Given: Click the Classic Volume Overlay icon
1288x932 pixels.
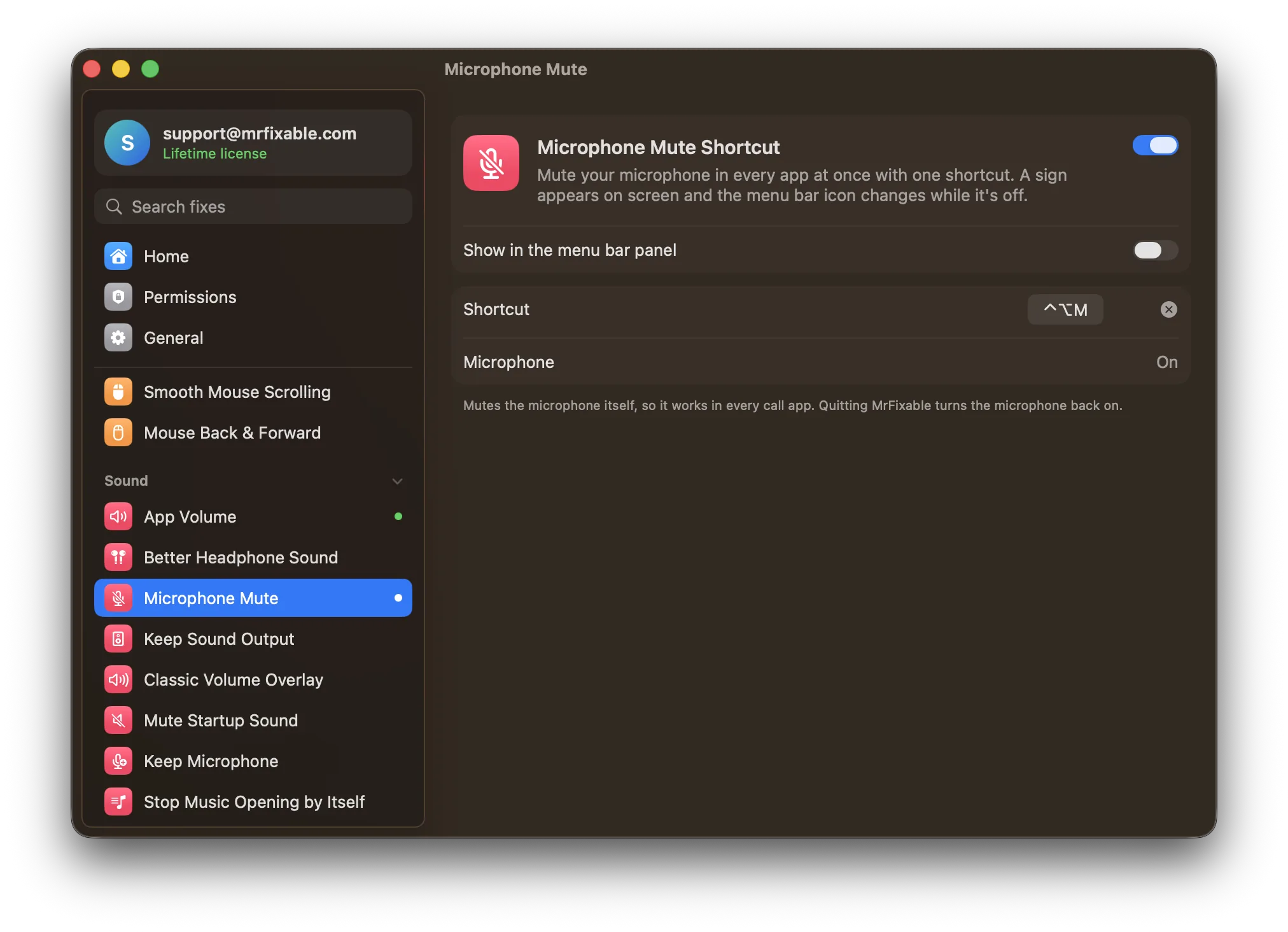Looking at the screenshot, I should click(118, 680).
